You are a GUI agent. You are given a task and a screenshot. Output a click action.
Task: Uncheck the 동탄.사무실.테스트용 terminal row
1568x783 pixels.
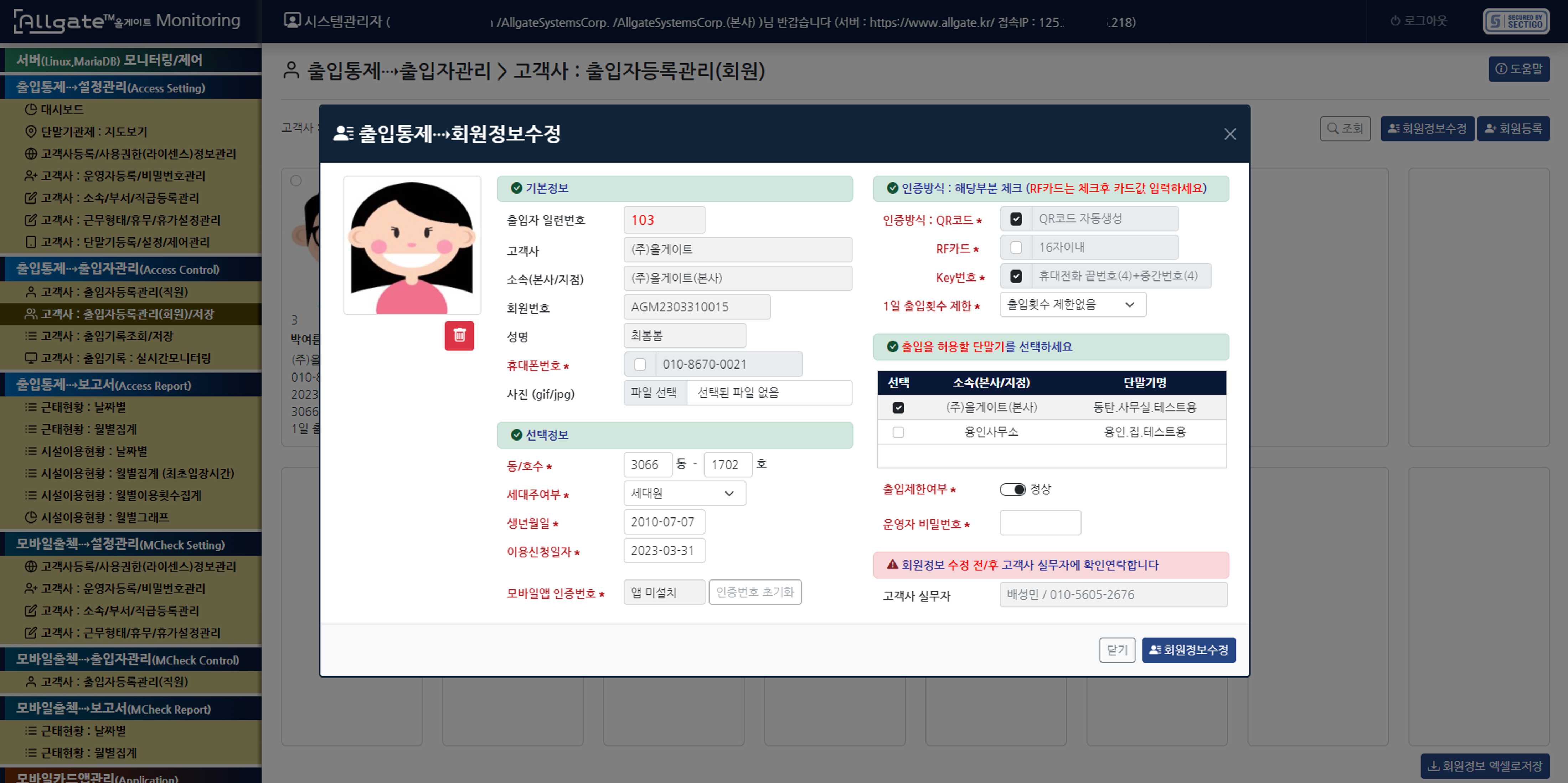[x=898, y=407]
